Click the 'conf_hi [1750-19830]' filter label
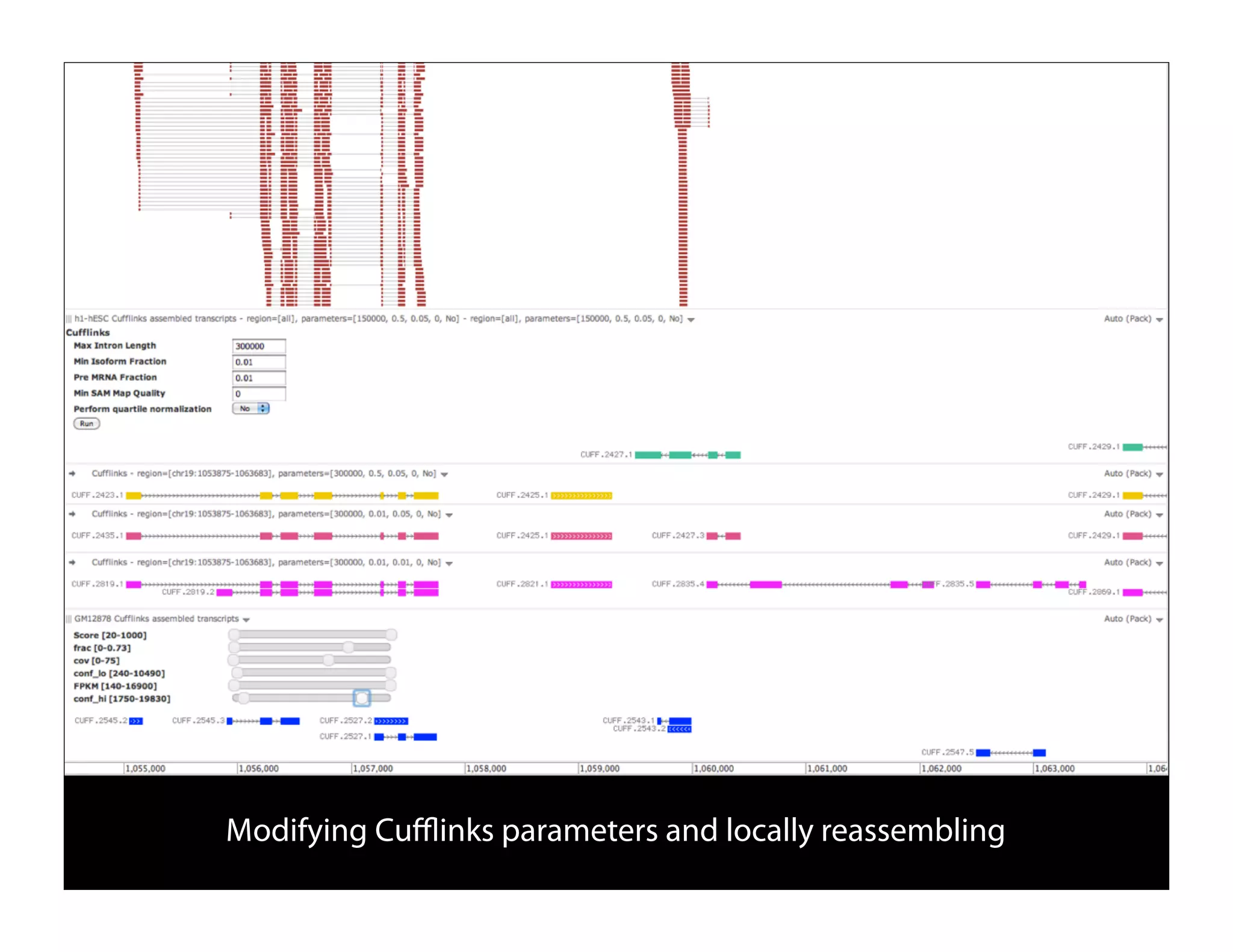Screen dimensions: 1233x952 pyautogui.click(x=122, y=699)
